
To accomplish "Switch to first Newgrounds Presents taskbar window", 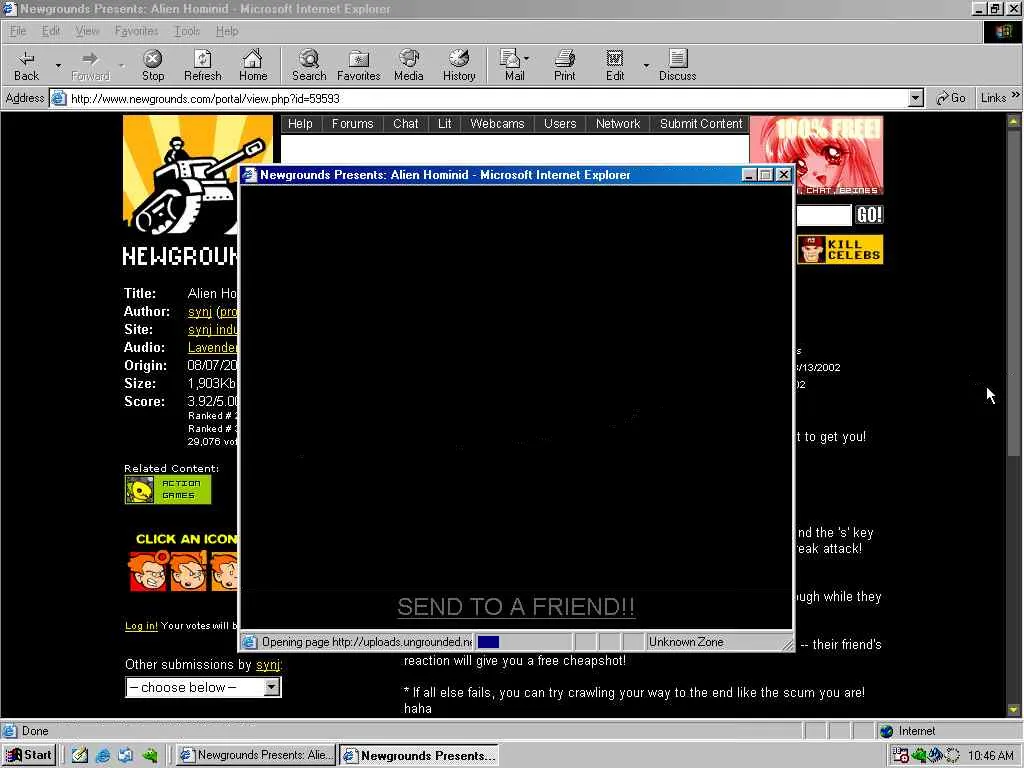I will [256, 755].
